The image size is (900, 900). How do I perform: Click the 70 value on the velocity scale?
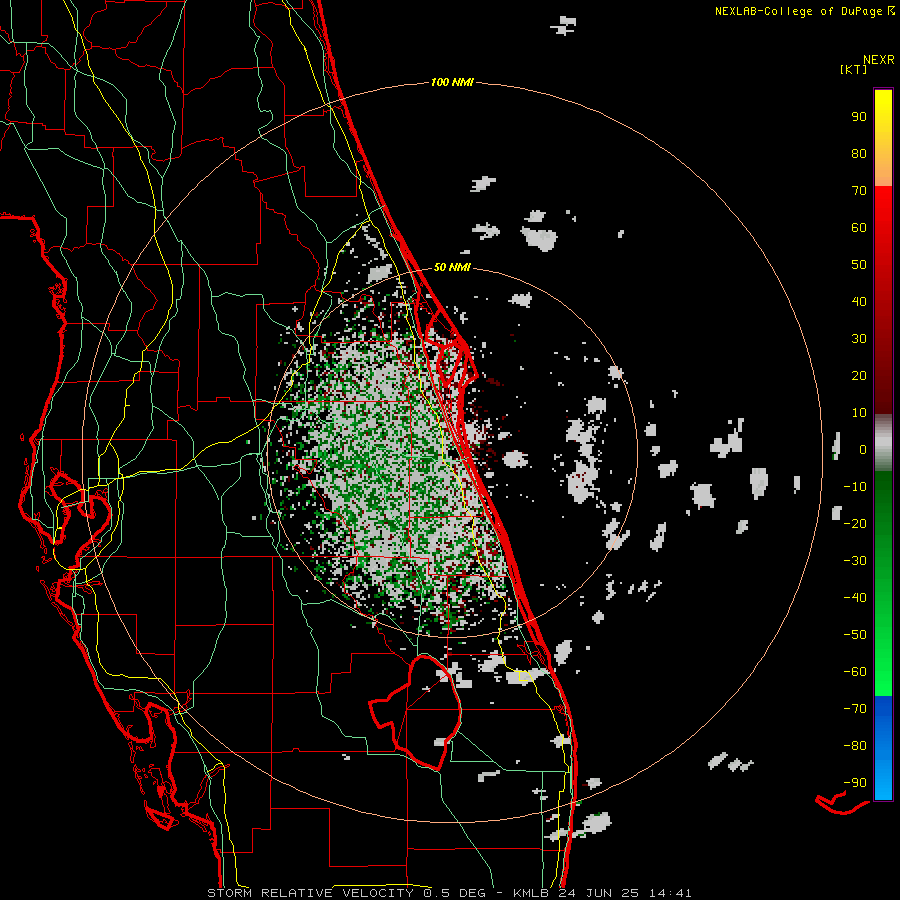859,191
